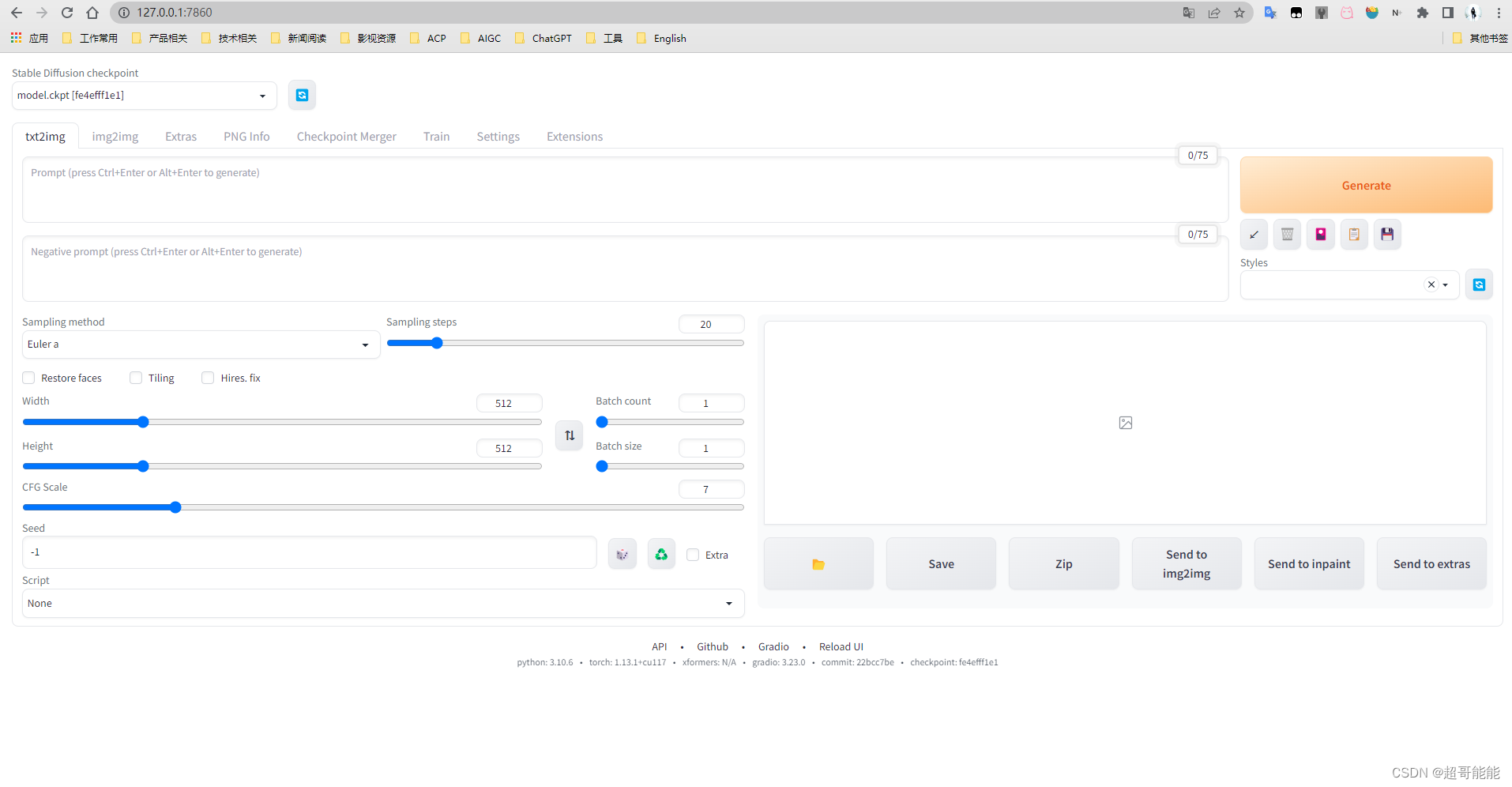1512x787 pixels.
Task: Reload the browser page
Action: 67,13
